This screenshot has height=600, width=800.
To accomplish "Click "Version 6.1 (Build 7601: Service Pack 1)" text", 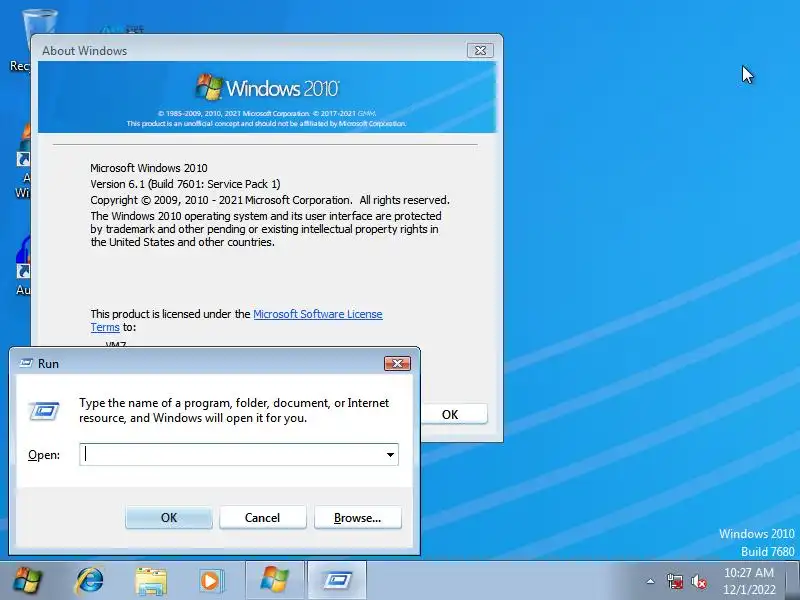I will 185,184.
